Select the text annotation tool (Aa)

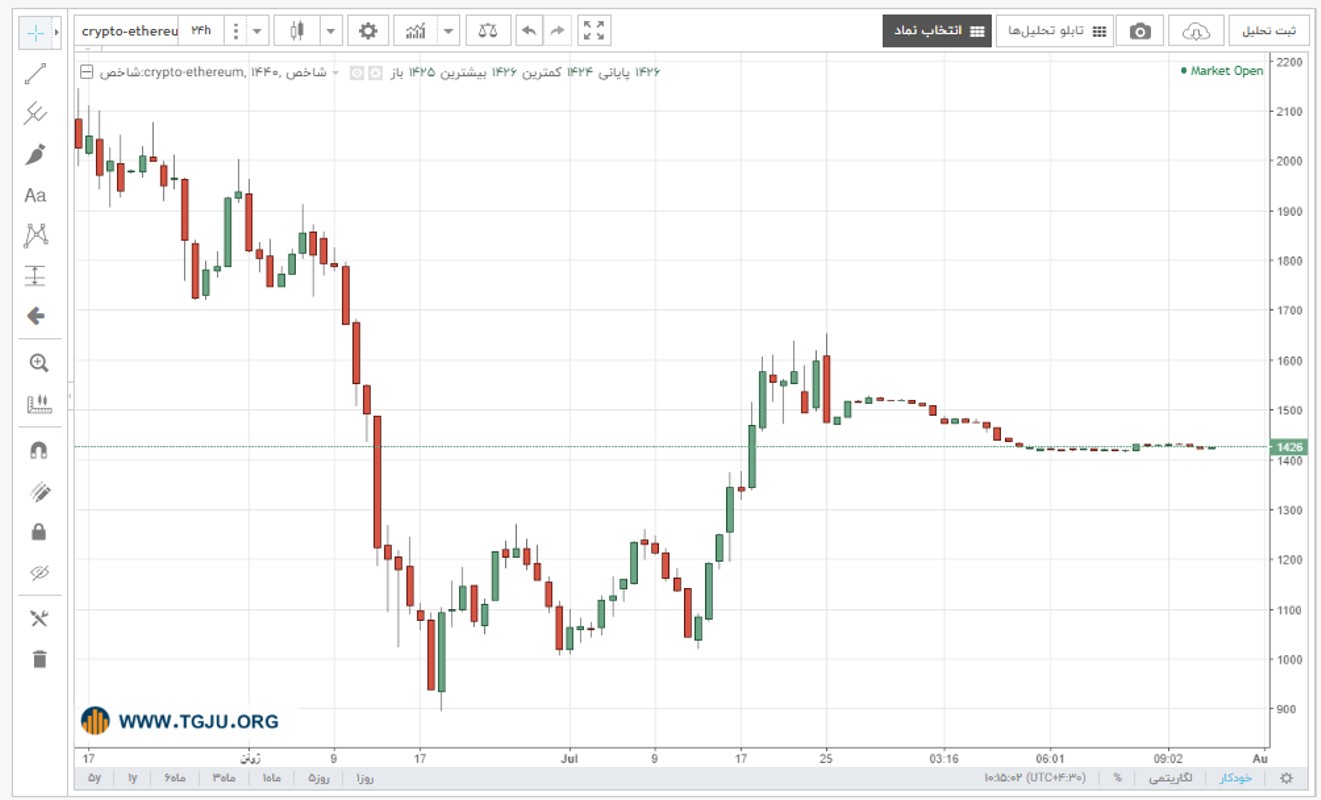(x=36, y=195)
